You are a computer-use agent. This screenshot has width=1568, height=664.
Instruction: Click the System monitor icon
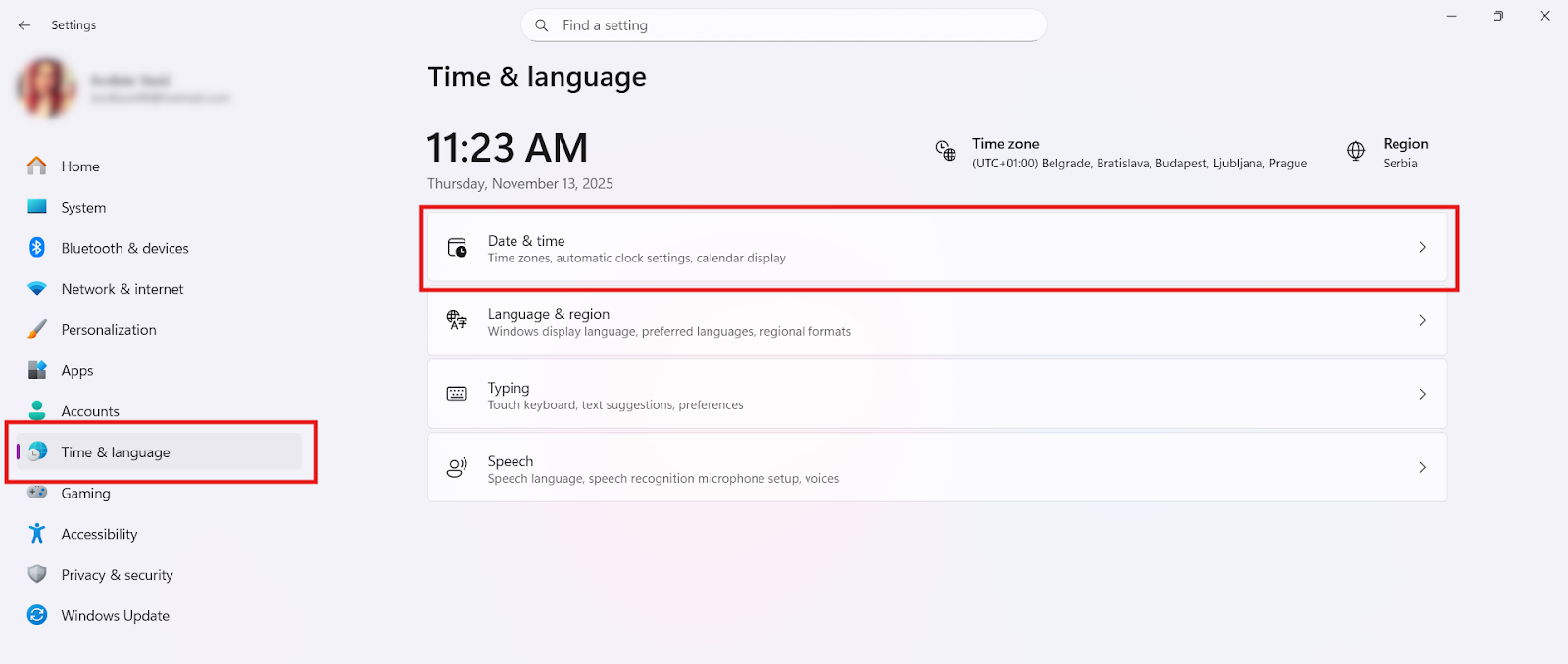(37, 207)
